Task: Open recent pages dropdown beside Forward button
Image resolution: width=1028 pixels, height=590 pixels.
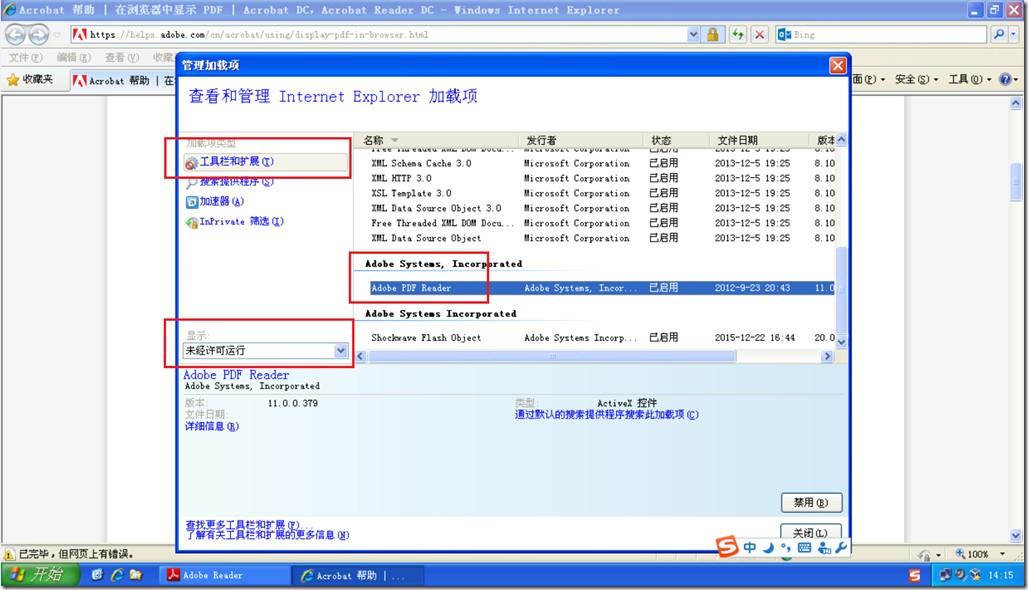Action: 57,35
